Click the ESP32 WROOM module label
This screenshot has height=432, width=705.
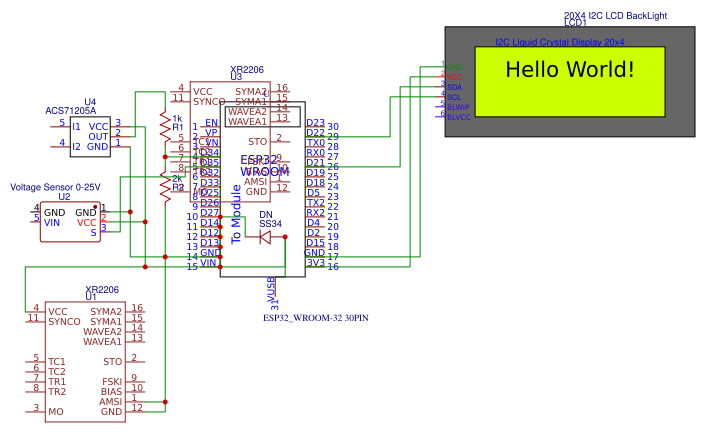click(x=259, y=166)
